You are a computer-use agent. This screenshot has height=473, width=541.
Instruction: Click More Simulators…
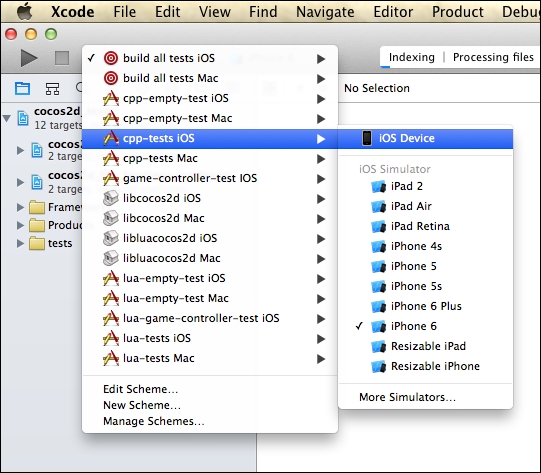(x=407, y=397)
